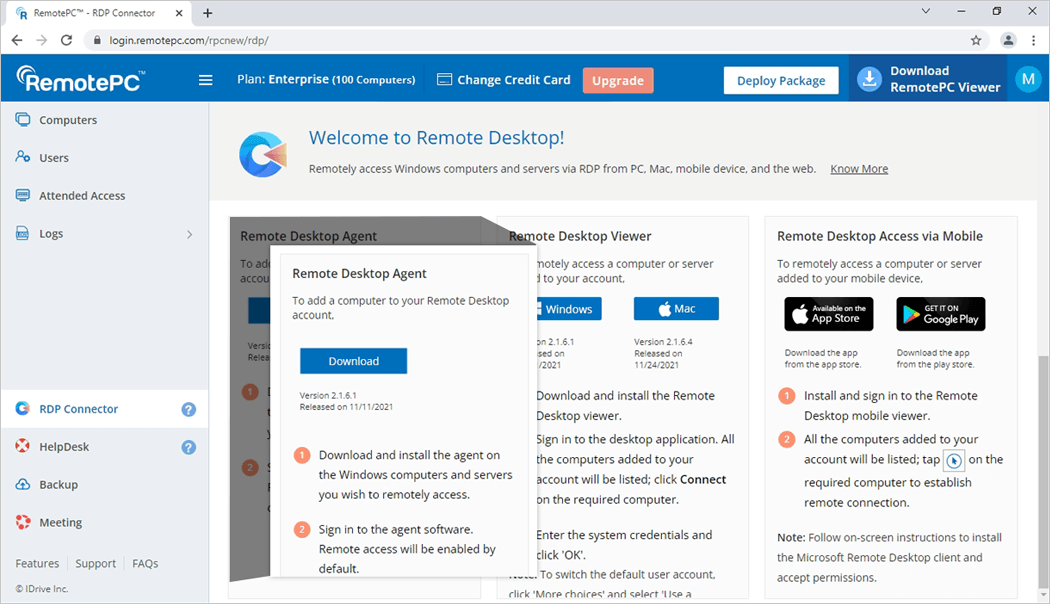This screenshot has height=604, width=1050.
Task: Click the Google Play store badge
Action: pyautogui.click(x=940, y=314)
